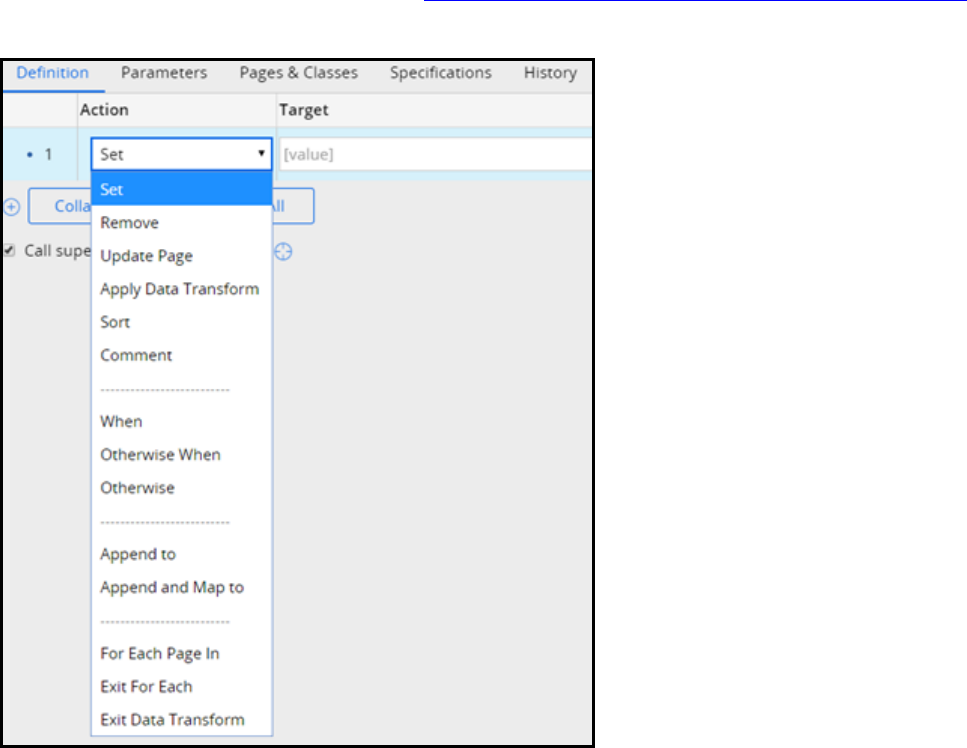This screenshot has width=967, height=748.
Task: Pick Otherwise When option
Action: click(x=181, y=454)
